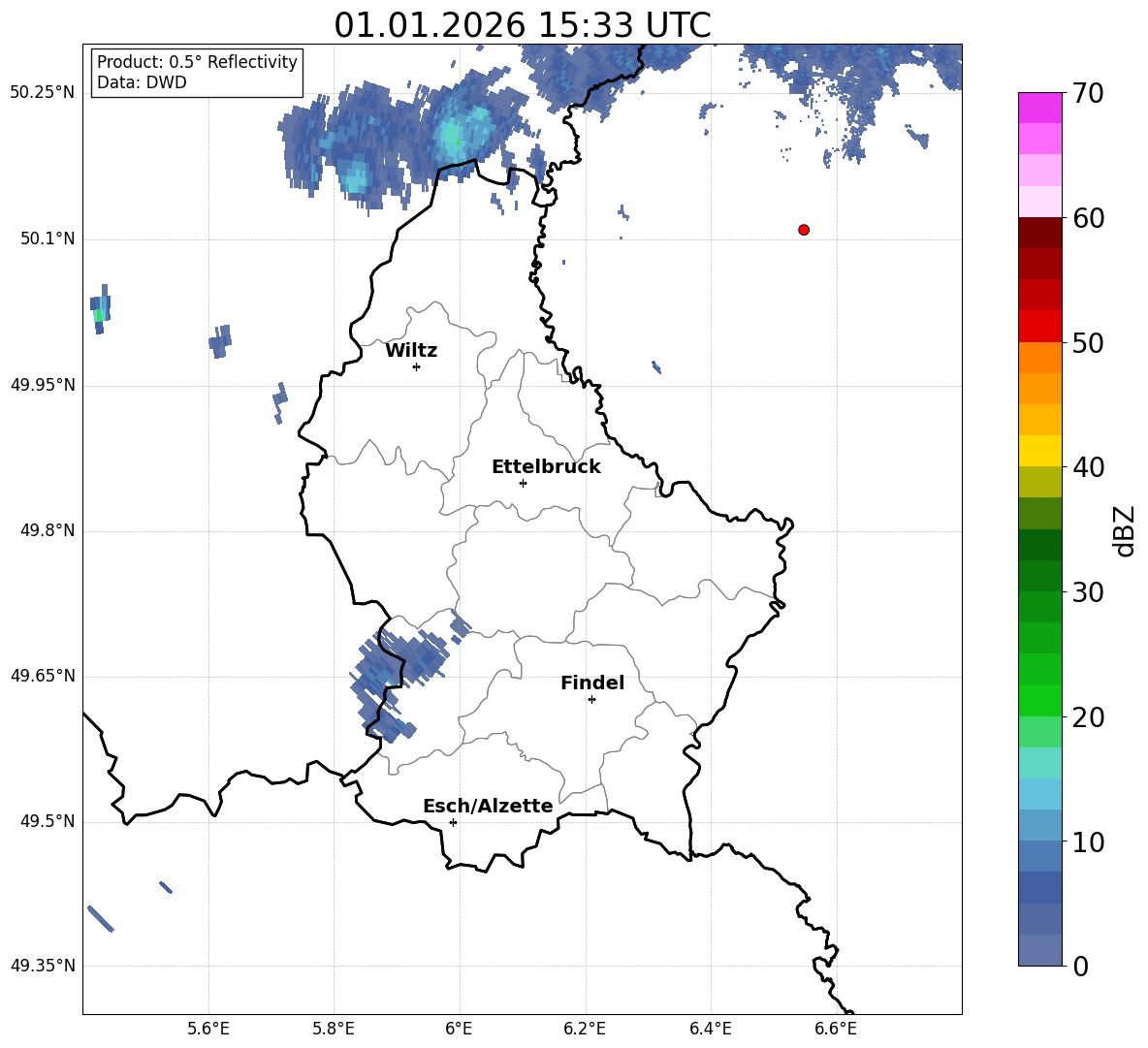Click the Esch/Alzette station cross marker

453,822
